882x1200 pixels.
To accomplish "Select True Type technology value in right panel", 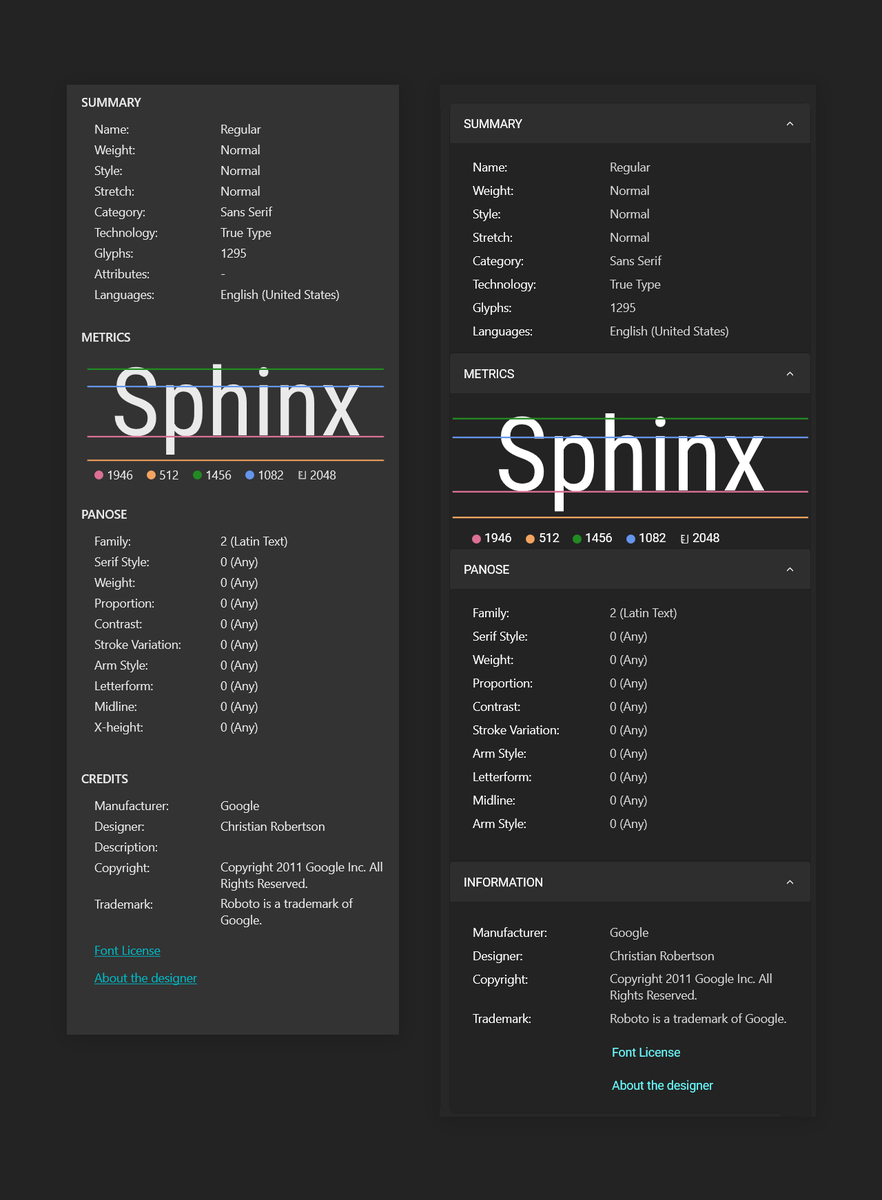I will coord(635,285).
